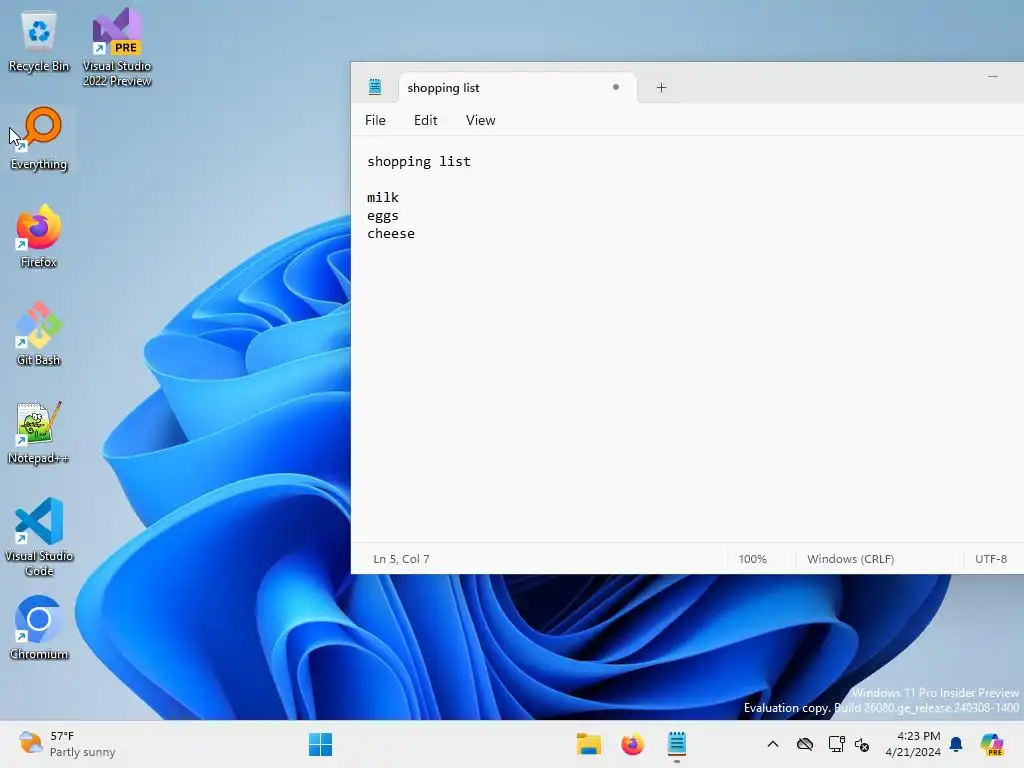Select the Firefox desktop shortcut
1024x768 pixels.
pyautogui.click(x=39, y=236)
